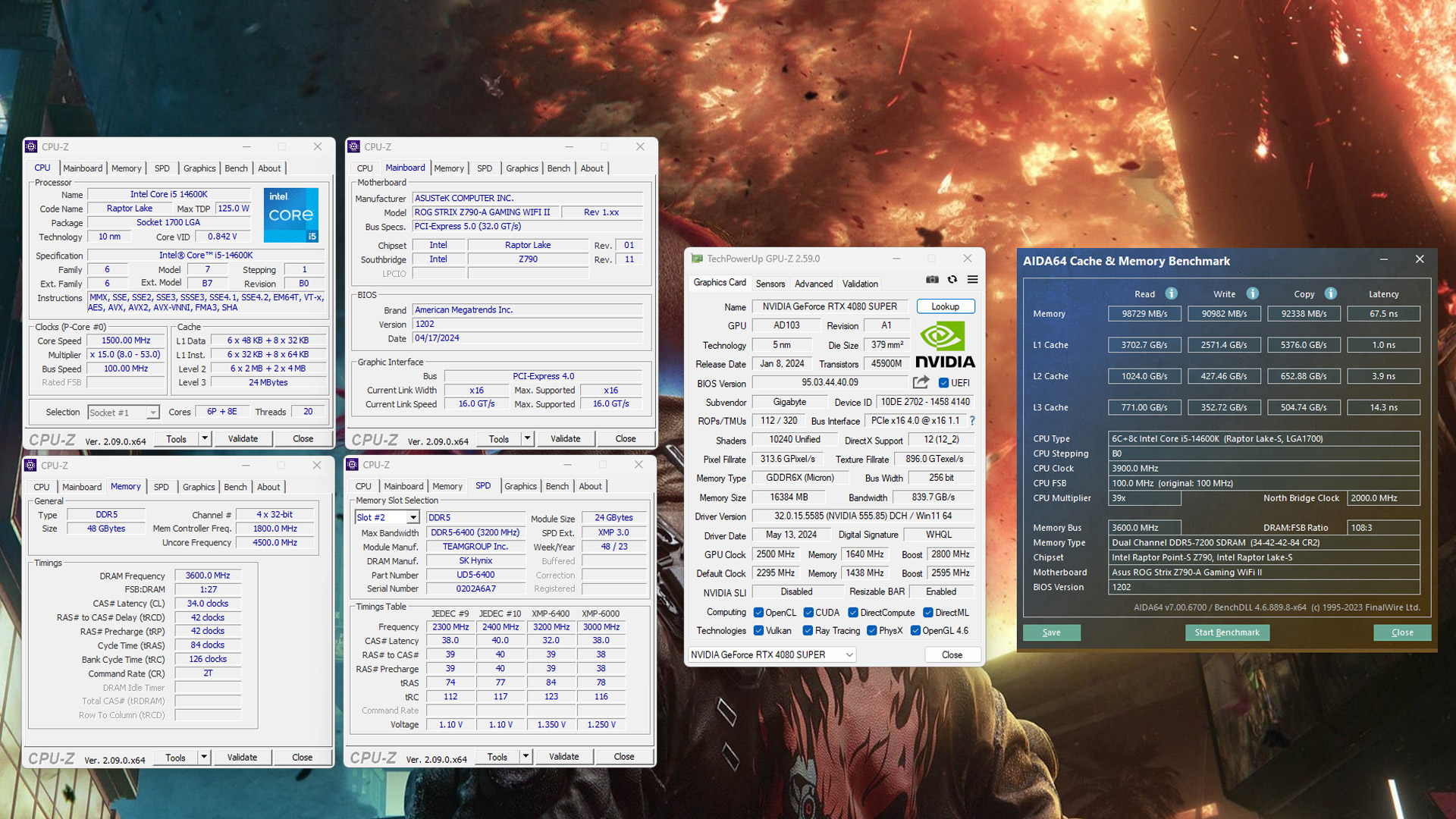Click the Module Manuf. value 'TEAMGROUP Inc.'

tap(475, 547)
